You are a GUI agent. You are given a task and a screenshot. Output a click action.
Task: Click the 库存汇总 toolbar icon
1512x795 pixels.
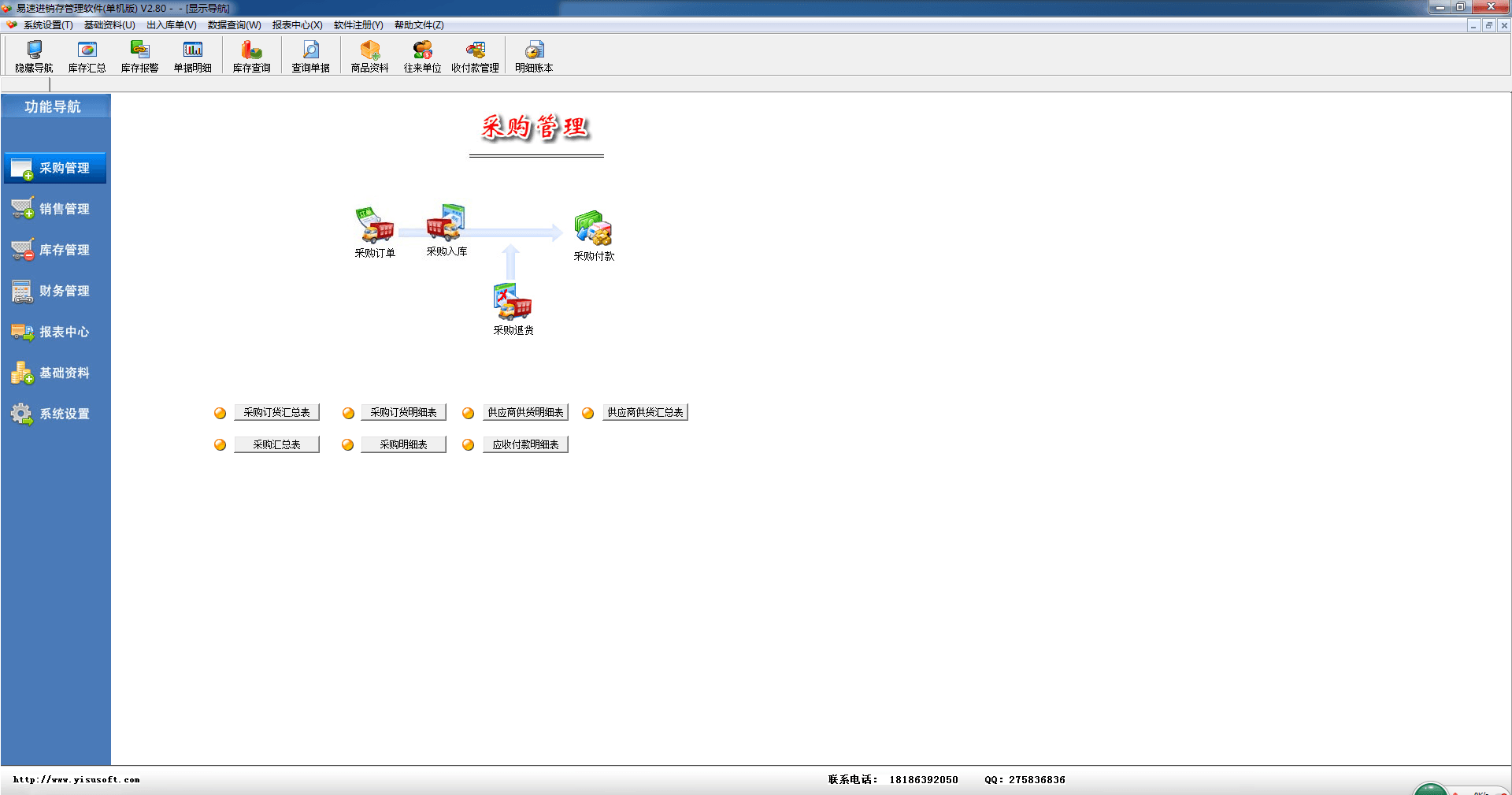click(87, 56)
